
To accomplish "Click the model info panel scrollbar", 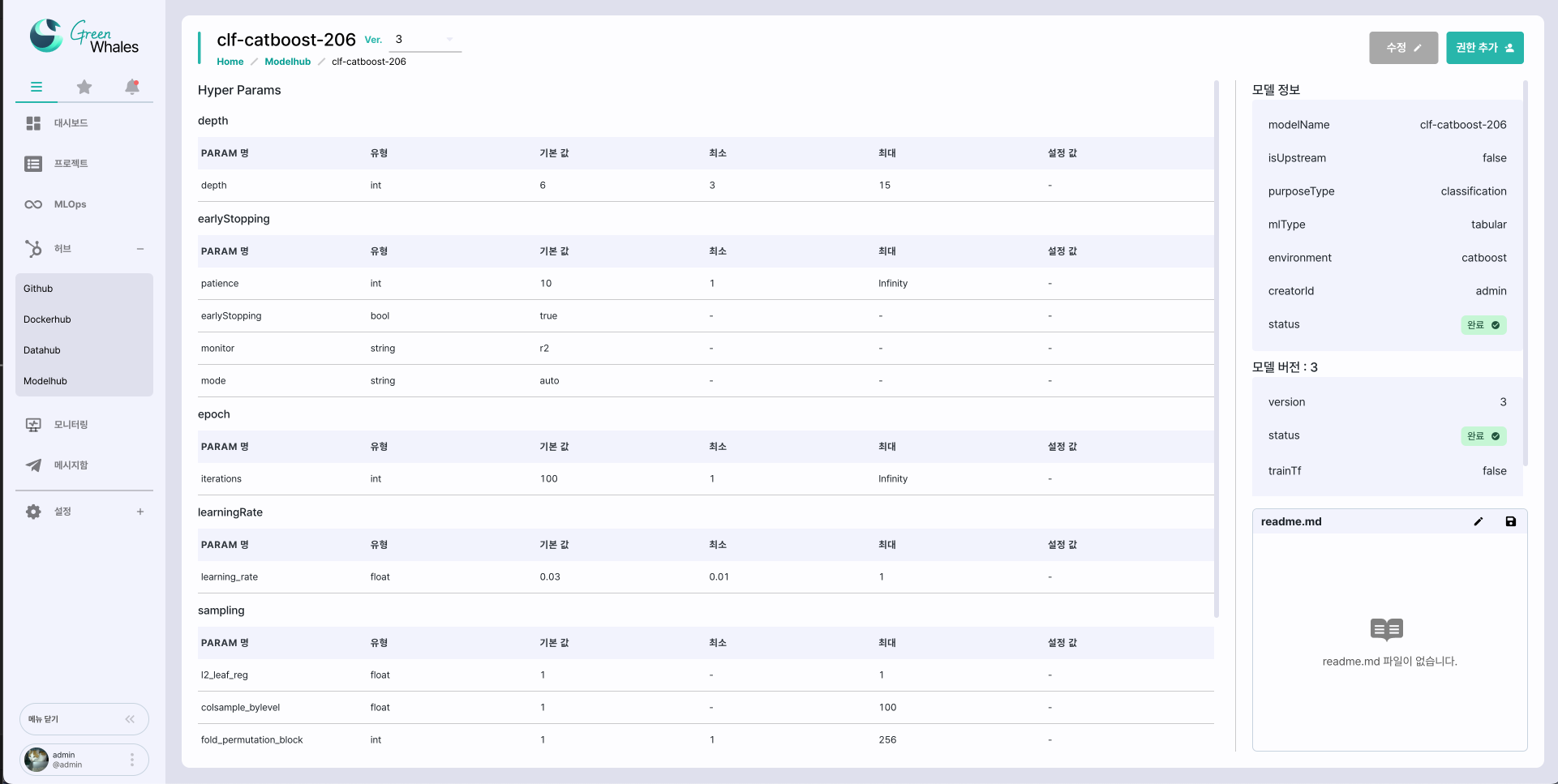I will click(1526, 273).
